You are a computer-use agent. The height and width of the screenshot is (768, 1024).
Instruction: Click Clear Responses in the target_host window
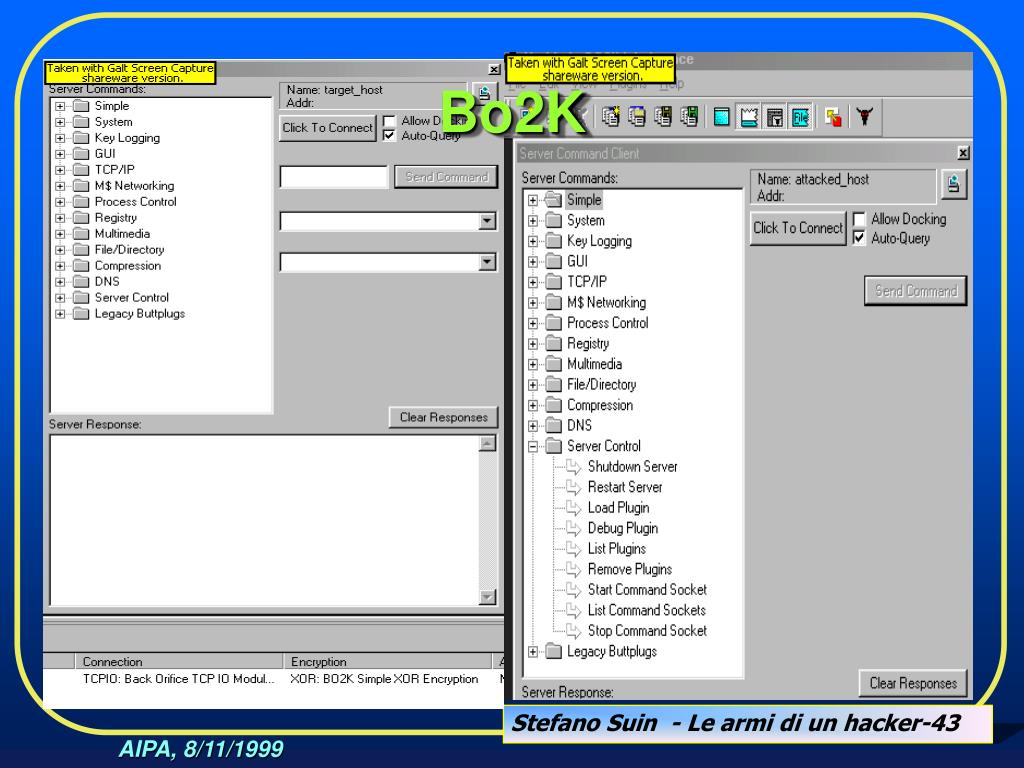[443, 417]
